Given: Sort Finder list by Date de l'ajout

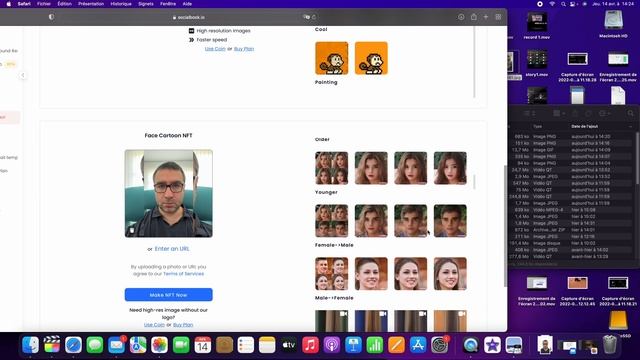Looking at the screenshot, I should (x=584, y=127).
